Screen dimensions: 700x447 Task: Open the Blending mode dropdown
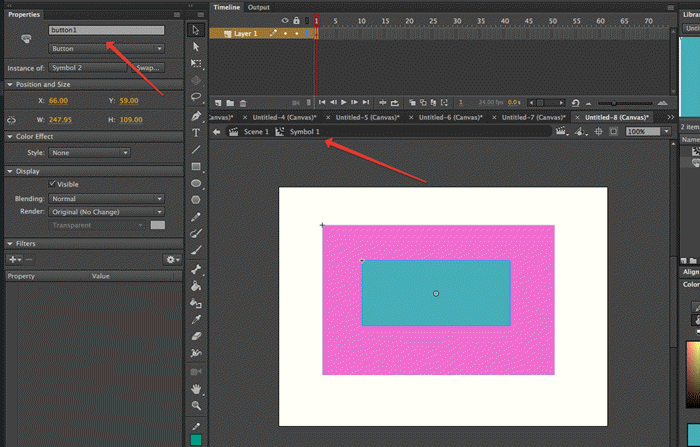coord(106,199)
